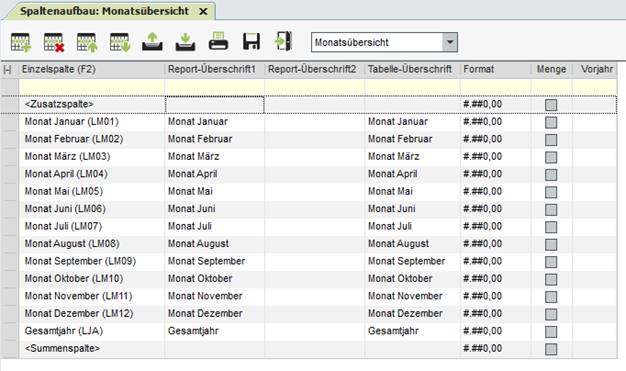Image resolution: width=626 pixels, height=371 pixels.
Task: Click Tabelle-Überschrift cell reading Gesamtjahr
Action: click(x=412, y=331)
